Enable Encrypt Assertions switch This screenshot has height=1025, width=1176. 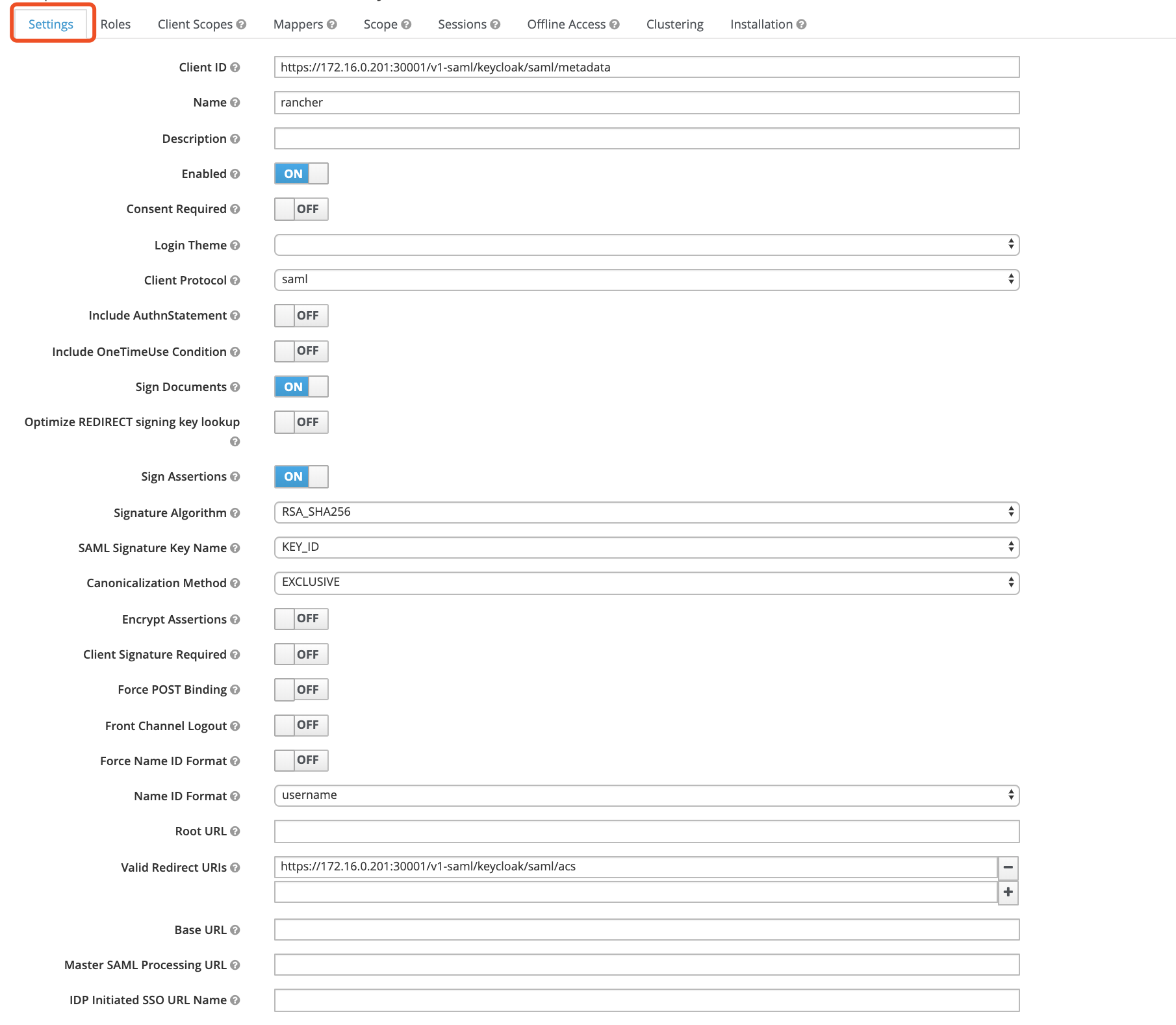(x=301, y=619)
